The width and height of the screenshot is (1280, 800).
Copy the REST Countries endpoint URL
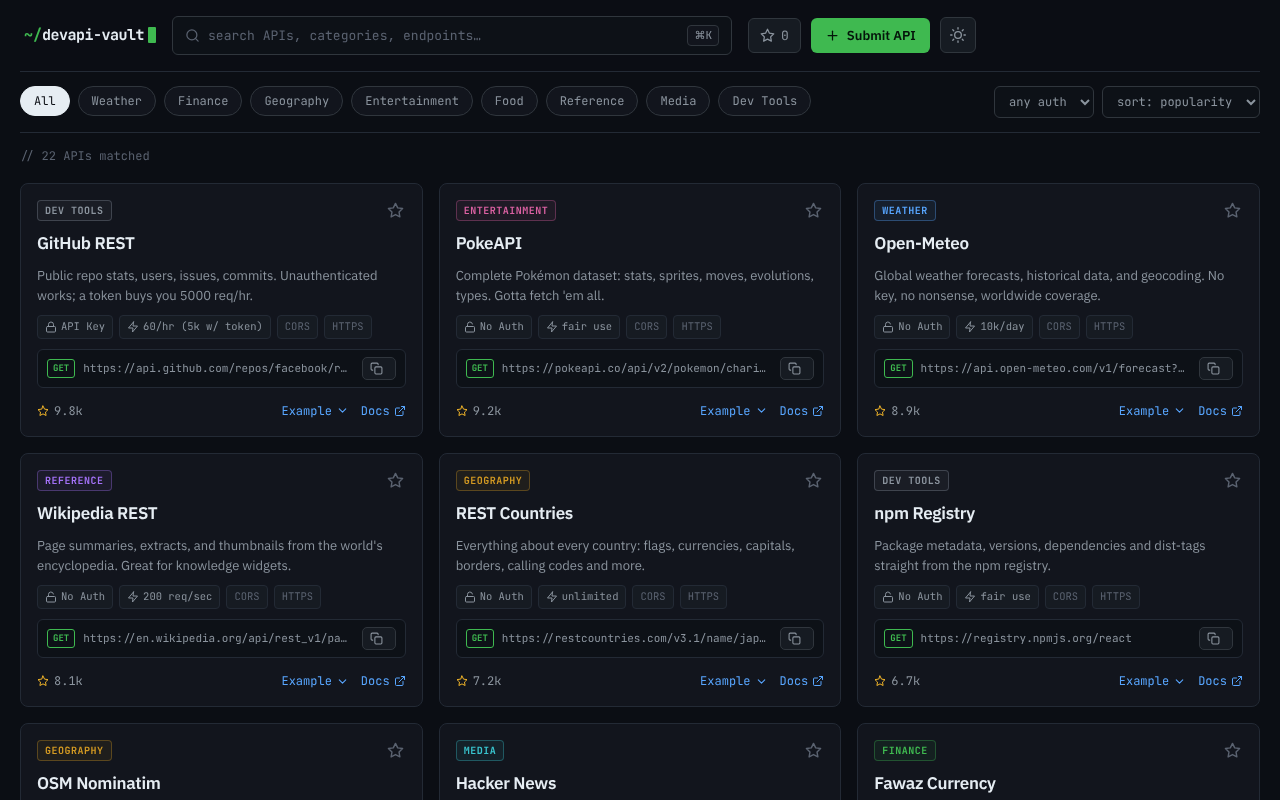[796, 638]
